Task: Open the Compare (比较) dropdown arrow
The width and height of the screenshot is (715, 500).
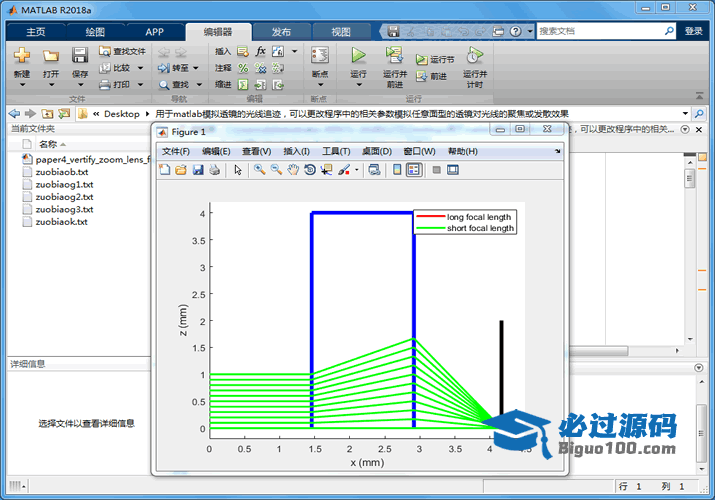Action: [140, 68]
